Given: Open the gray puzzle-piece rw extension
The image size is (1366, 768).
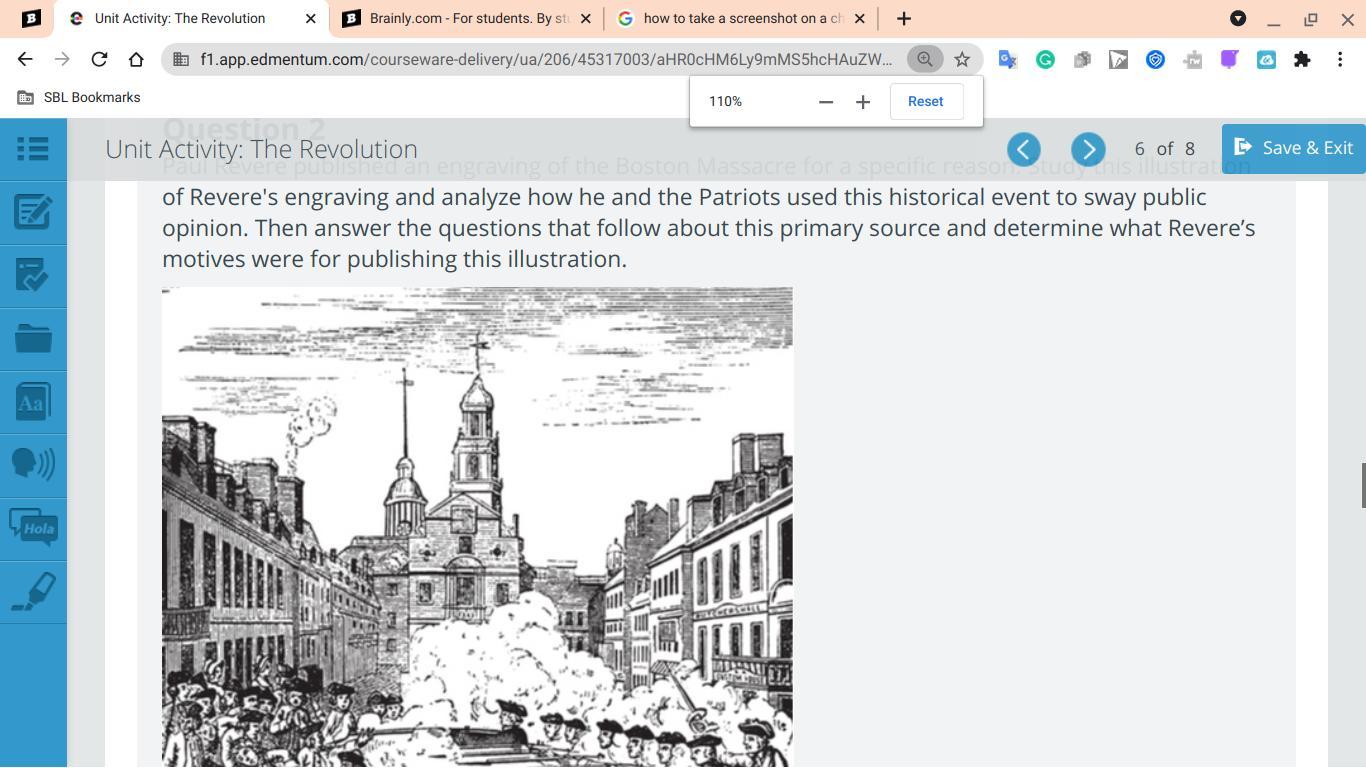Looking at the screenshot, I should pos(1192,59).
